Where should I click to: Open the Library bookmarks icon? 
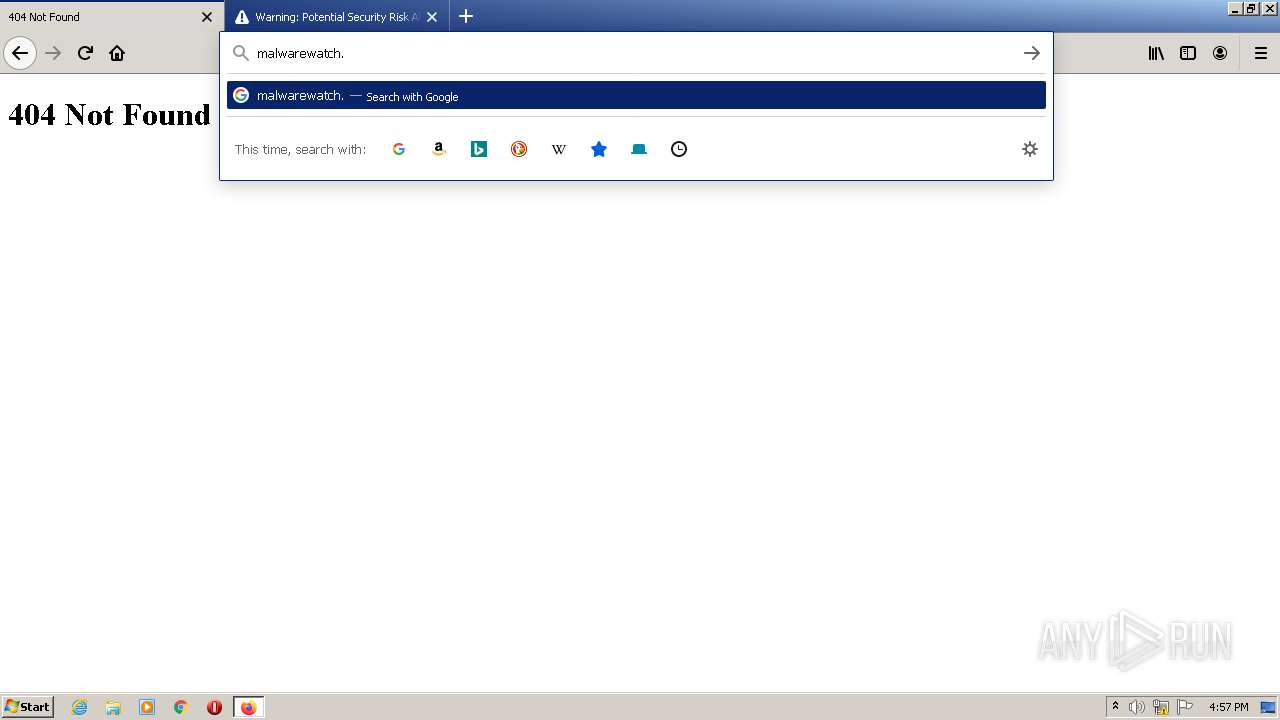tap(1156, 53)
